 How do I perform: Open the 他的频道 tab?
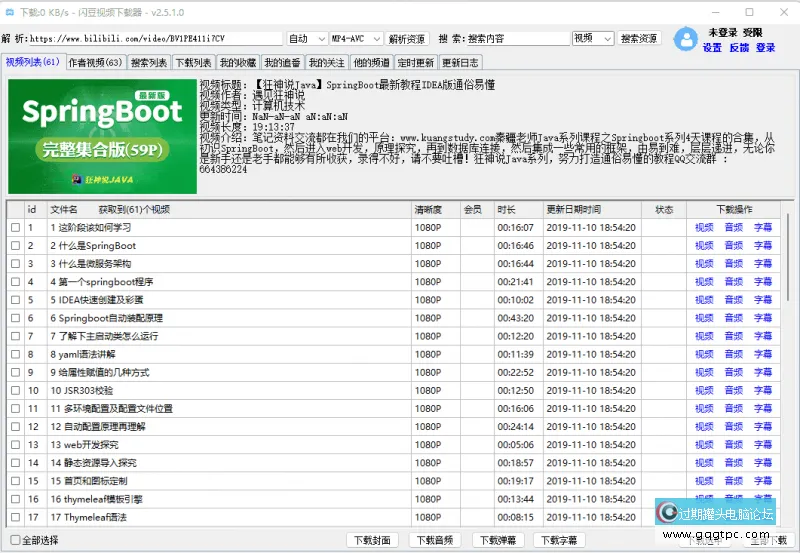[x=371, y=63]
